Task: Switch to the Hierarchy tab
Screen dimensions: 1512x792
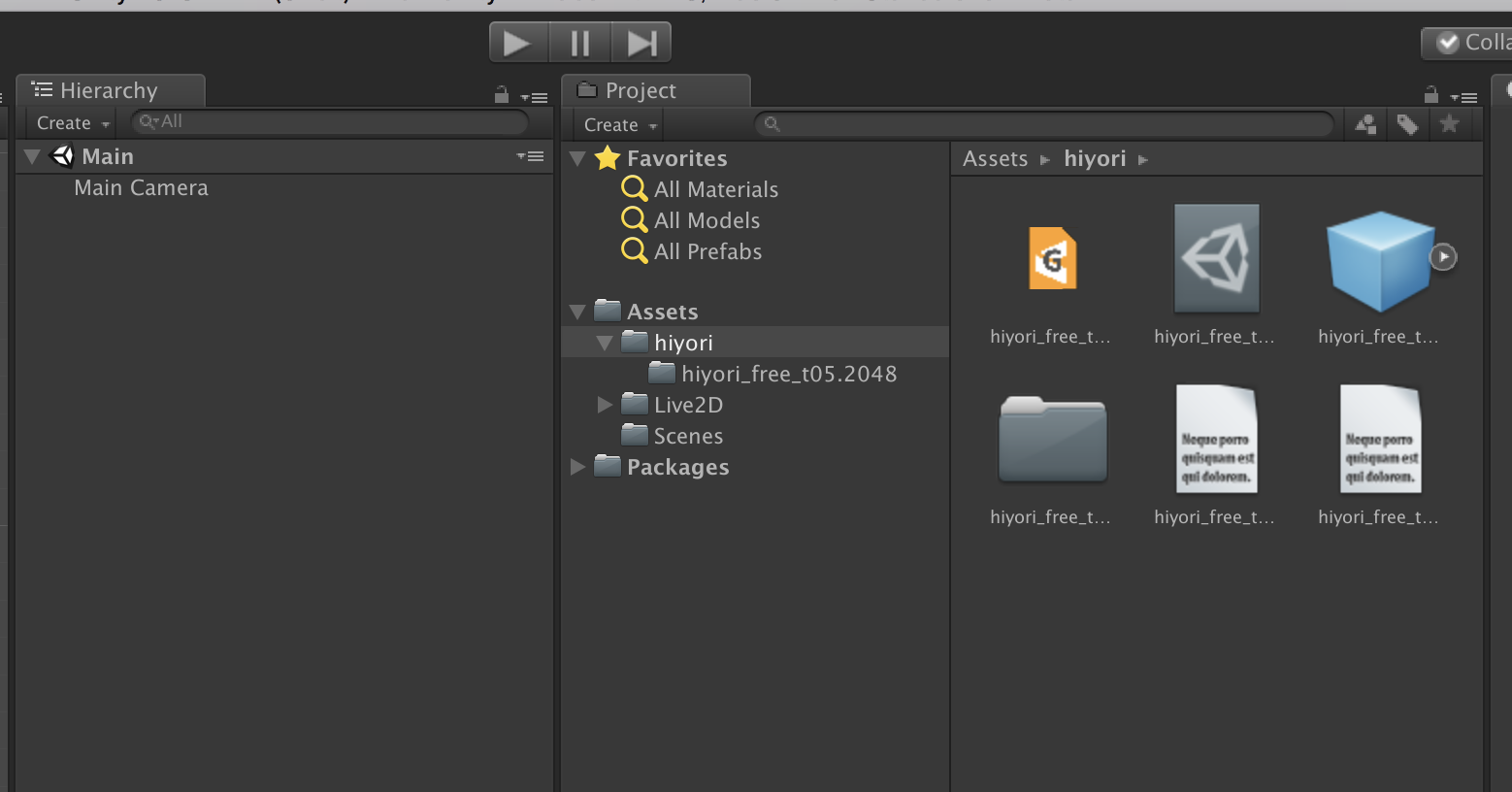Action: point(110,90)
